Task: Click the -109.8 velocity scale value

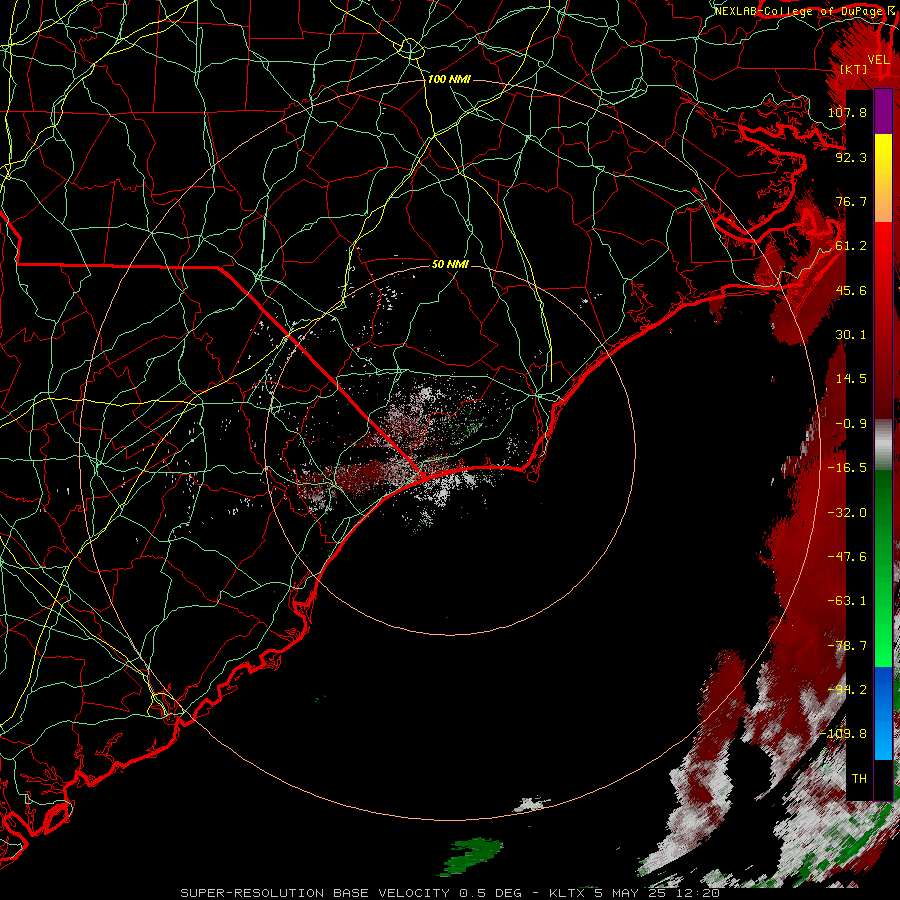Action: click(x=844, y=734)
